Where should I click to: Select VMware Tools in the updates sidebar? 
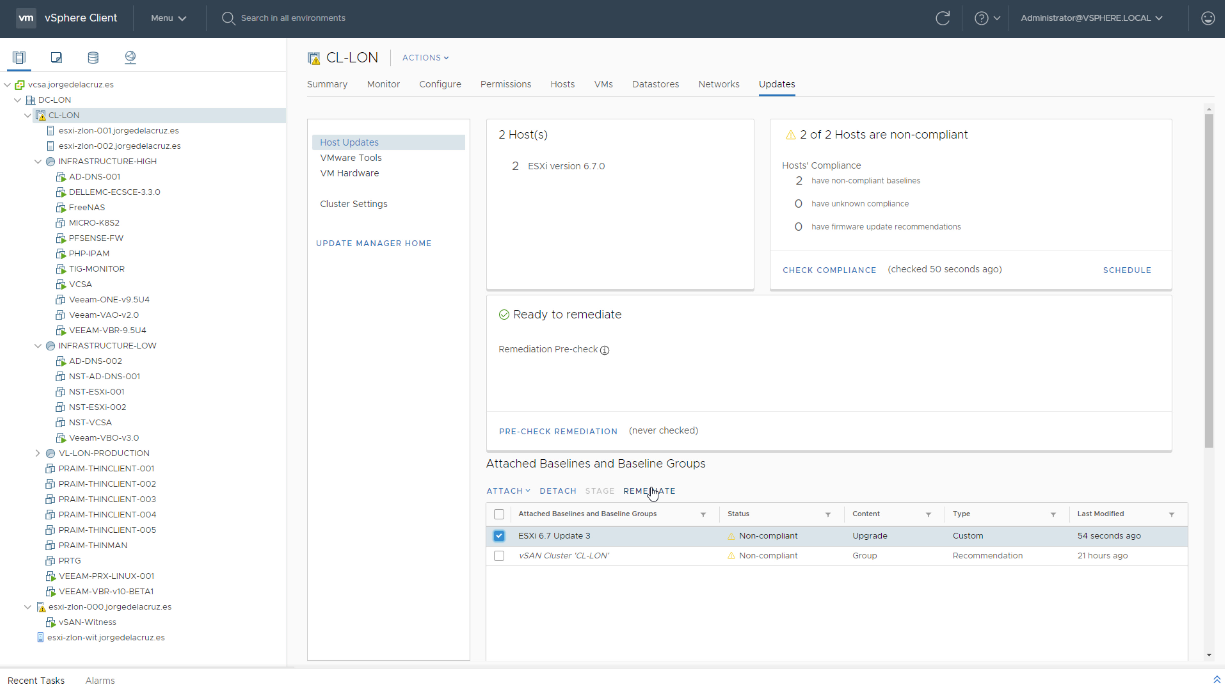click(x=351, y=158)
